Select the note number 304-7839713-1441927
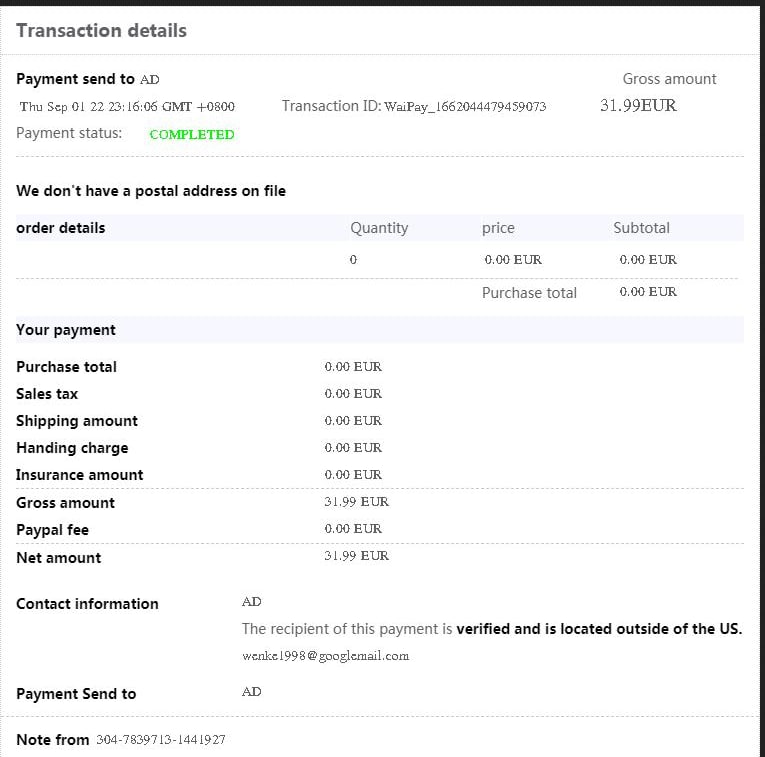765x757 pixels. [x=160, y=740]
